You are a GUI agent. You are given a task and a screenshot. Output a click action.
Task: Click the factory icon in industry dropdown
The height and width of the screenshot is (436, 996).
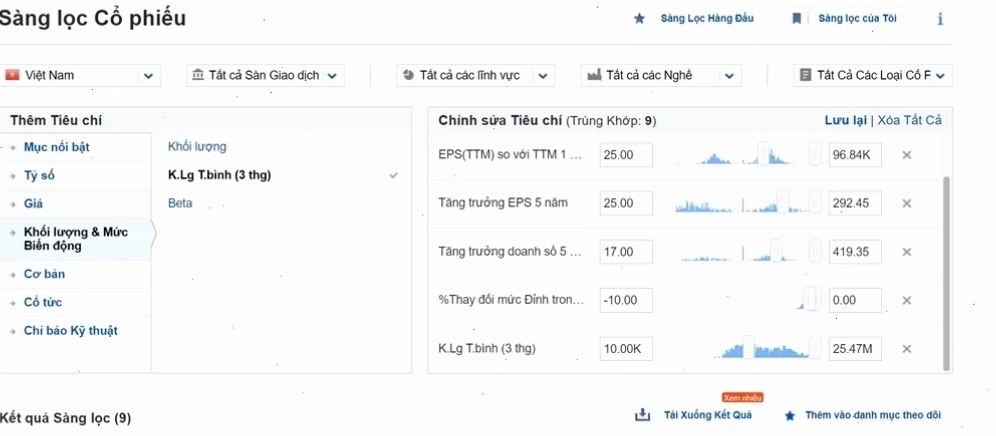tap(594, 75)
